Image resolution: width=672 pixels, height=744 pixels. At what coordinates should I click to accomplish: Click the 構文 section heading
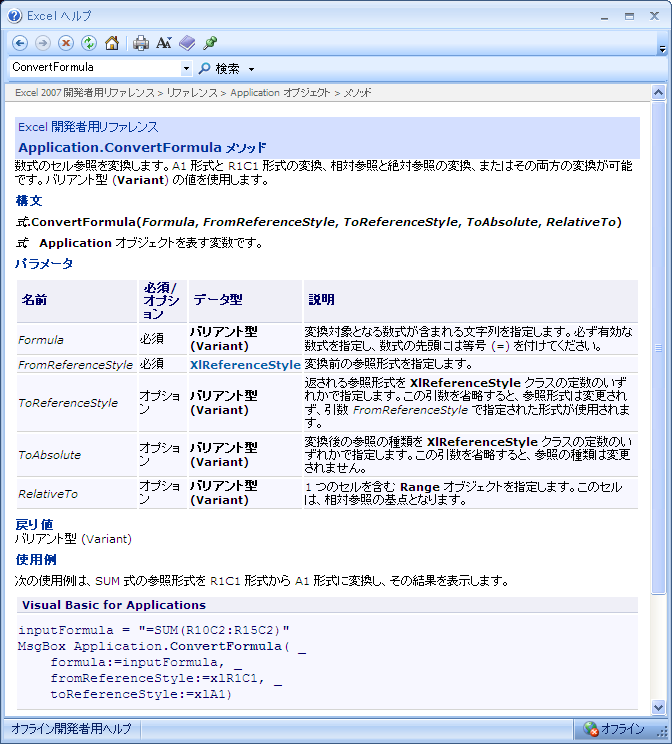(29, 200)
